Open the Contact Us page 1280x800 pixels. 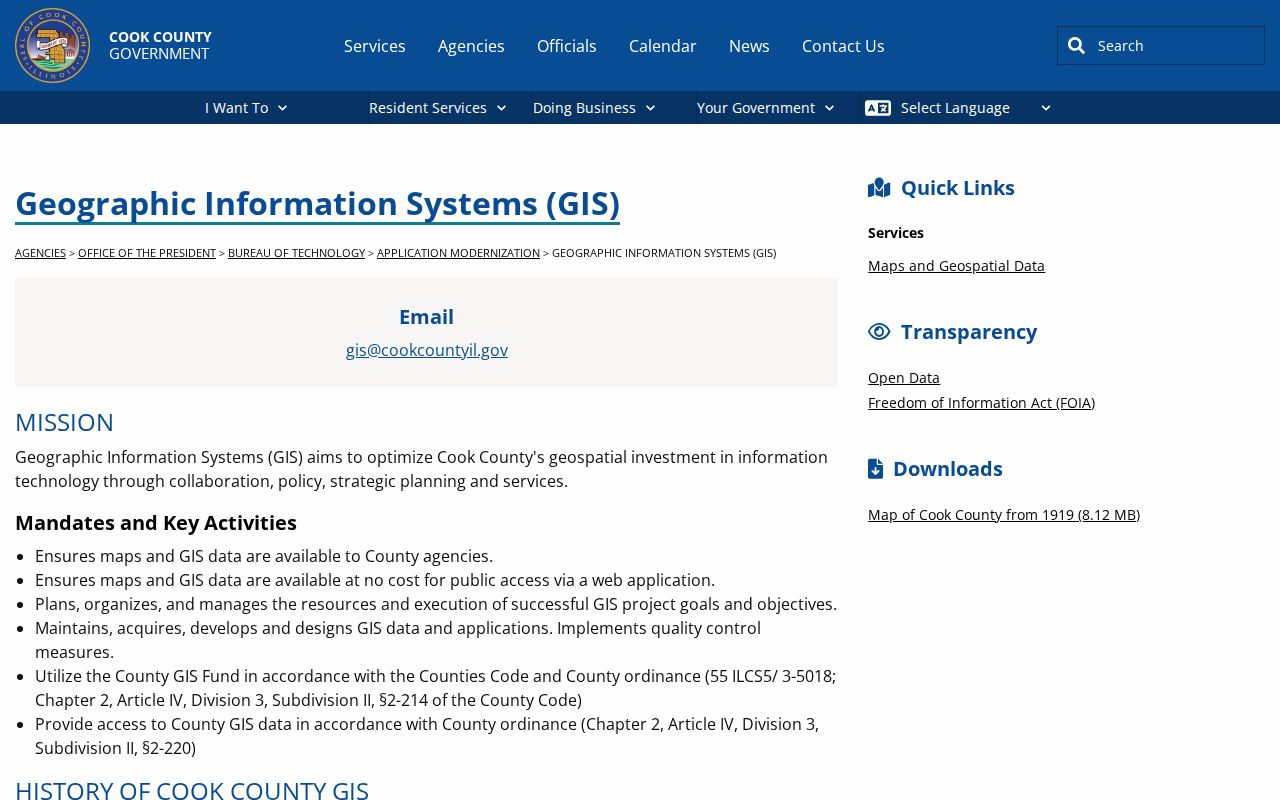point(843,46)
